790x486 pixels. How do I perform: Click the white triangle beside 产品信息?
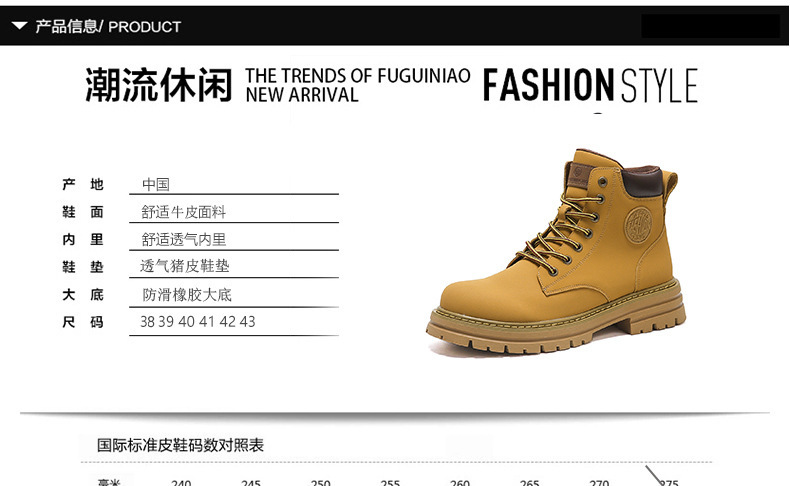click(x=19, y=26)
